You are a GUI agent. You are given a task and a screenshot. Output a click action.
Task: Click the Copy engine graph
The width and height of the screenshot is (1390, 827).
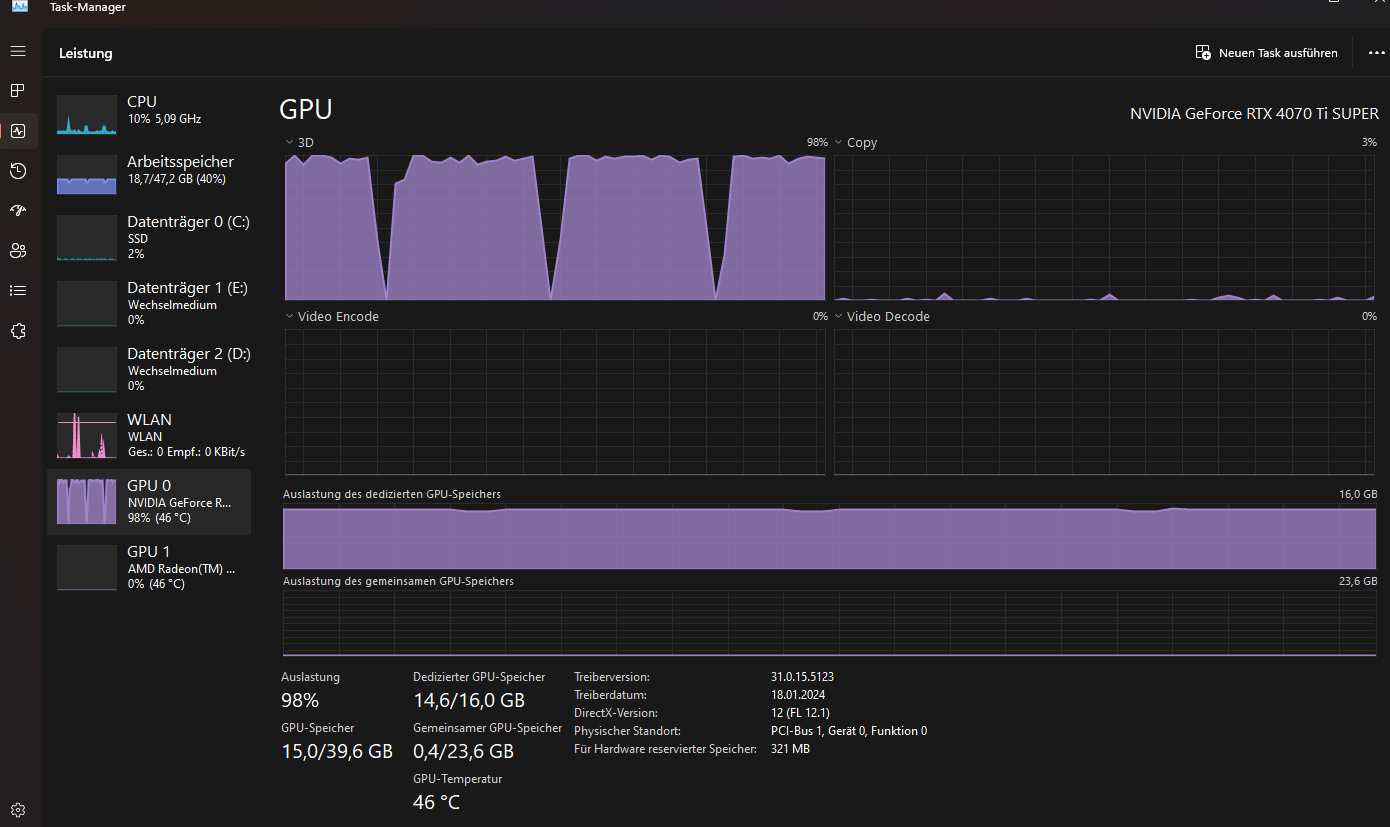[1105, 227]
